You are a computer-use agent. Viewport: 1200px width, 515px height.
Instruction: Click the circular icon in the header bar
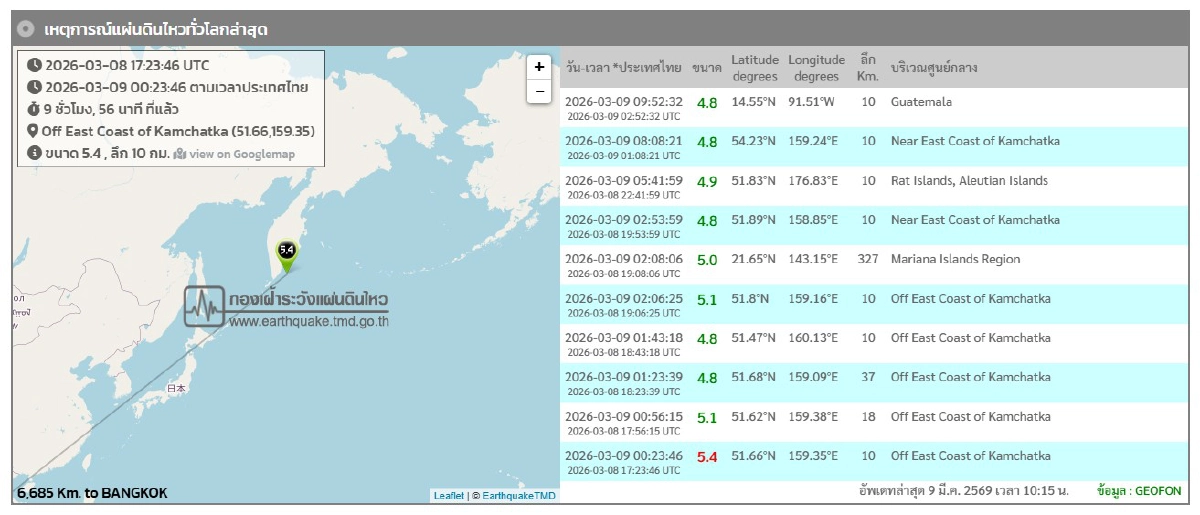(26, 29)
